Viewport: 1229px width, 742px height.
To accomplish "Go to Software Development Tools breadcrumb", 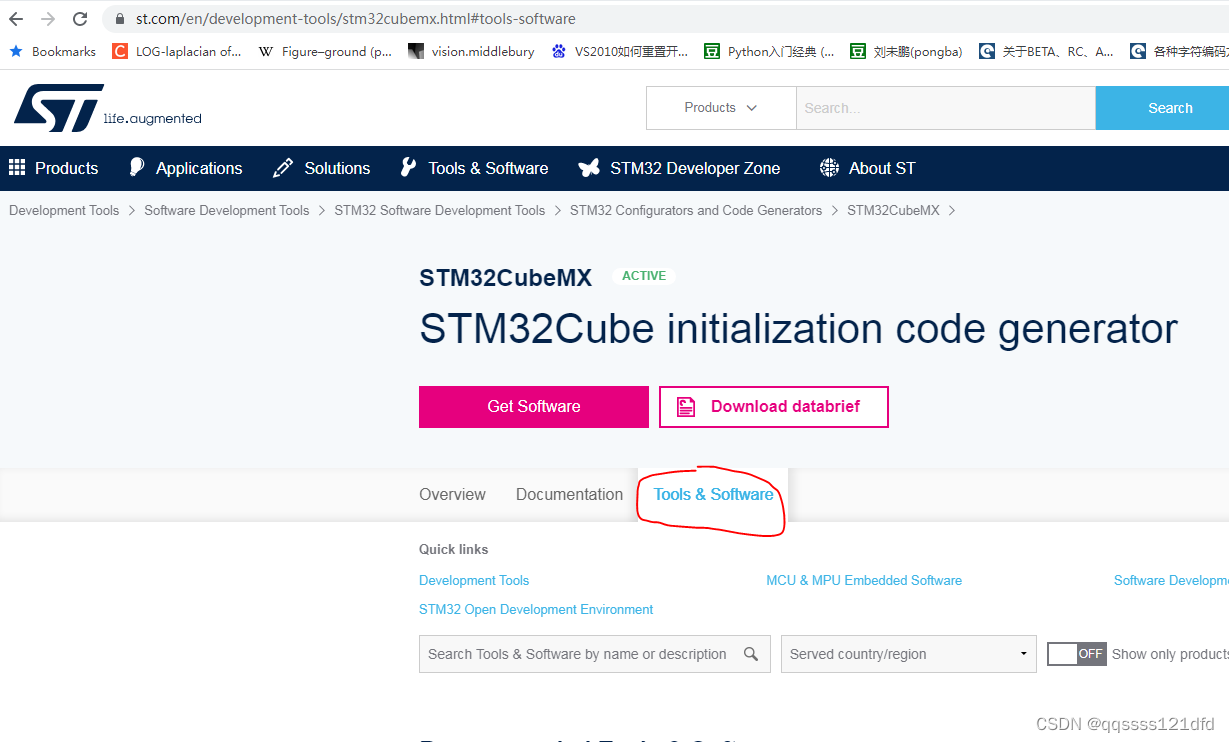I will 227,210.
